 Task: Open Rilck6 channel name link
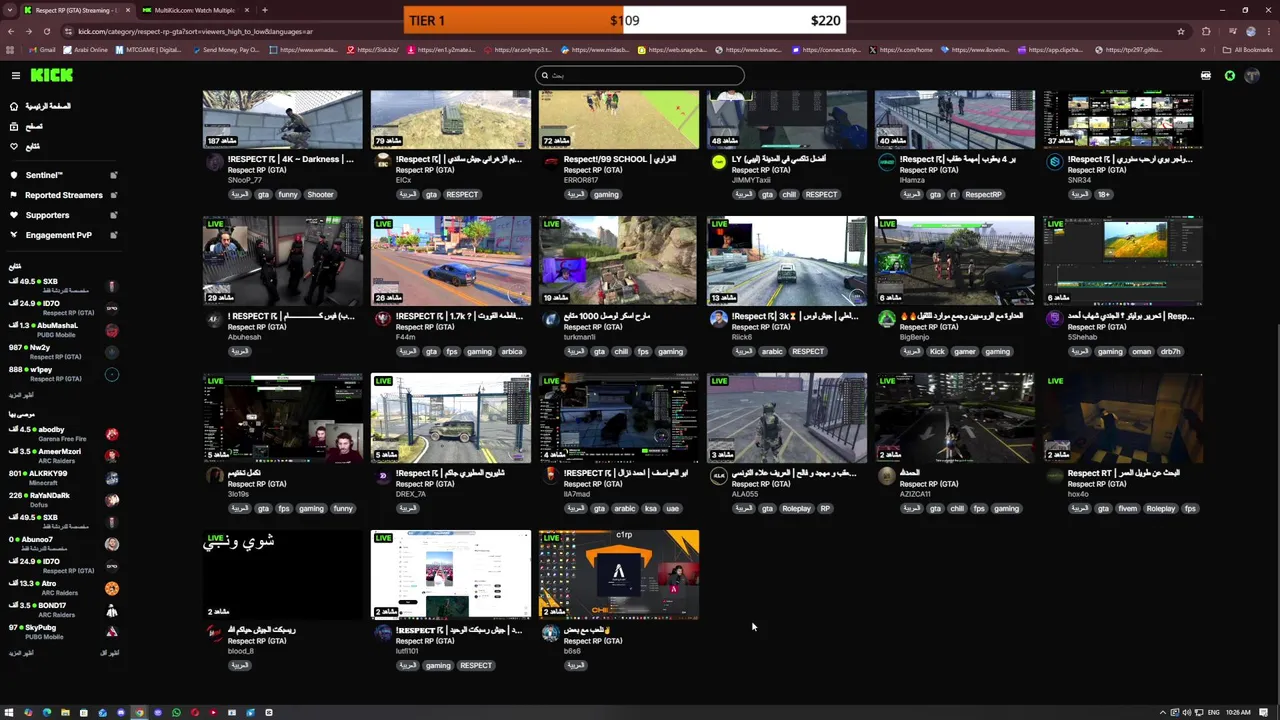pyautogui.click(x=742, y=337)
